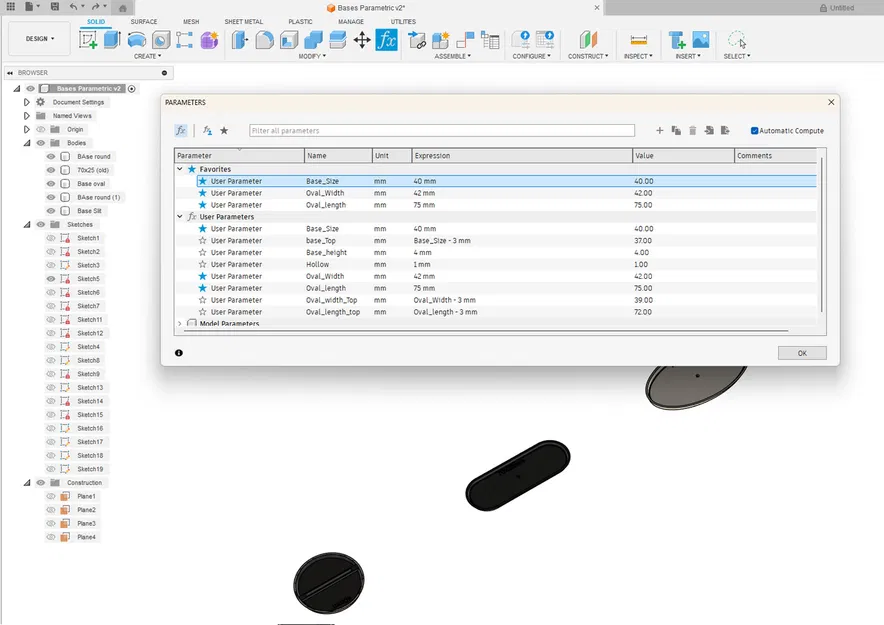This screenshot has height=625, width=884.
Task: Switch to the UTILITIES tab
Action: point(403,21)
